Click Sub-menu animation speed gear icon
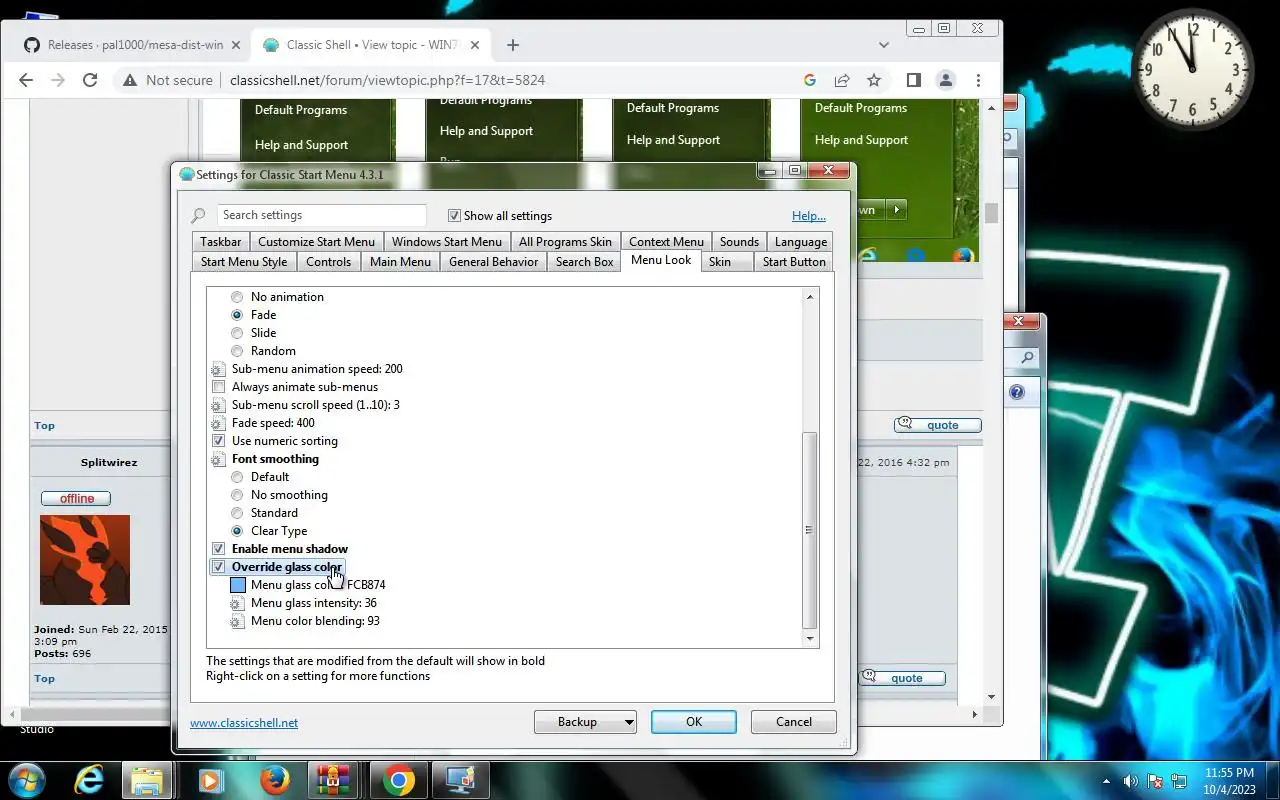The height and width of the screenshot is (800, 1280). (218, 369)
